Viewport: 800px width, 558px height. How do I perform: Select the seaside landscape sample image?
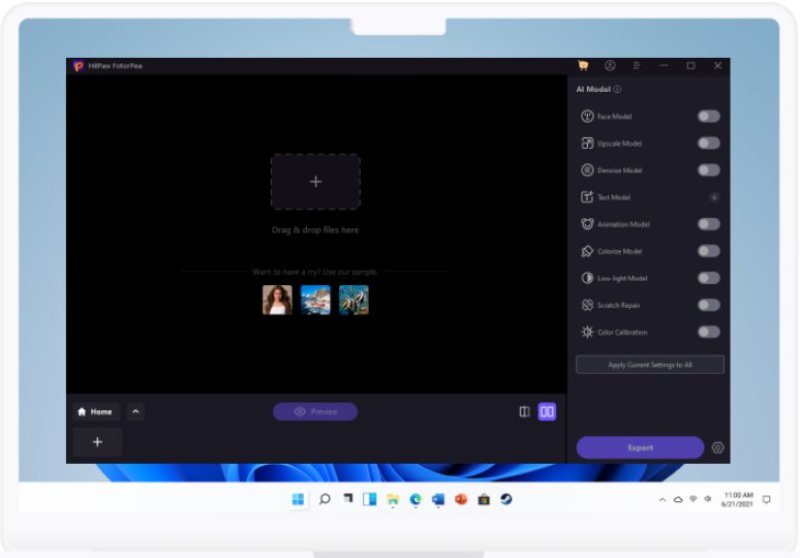(x=315, y=300)
